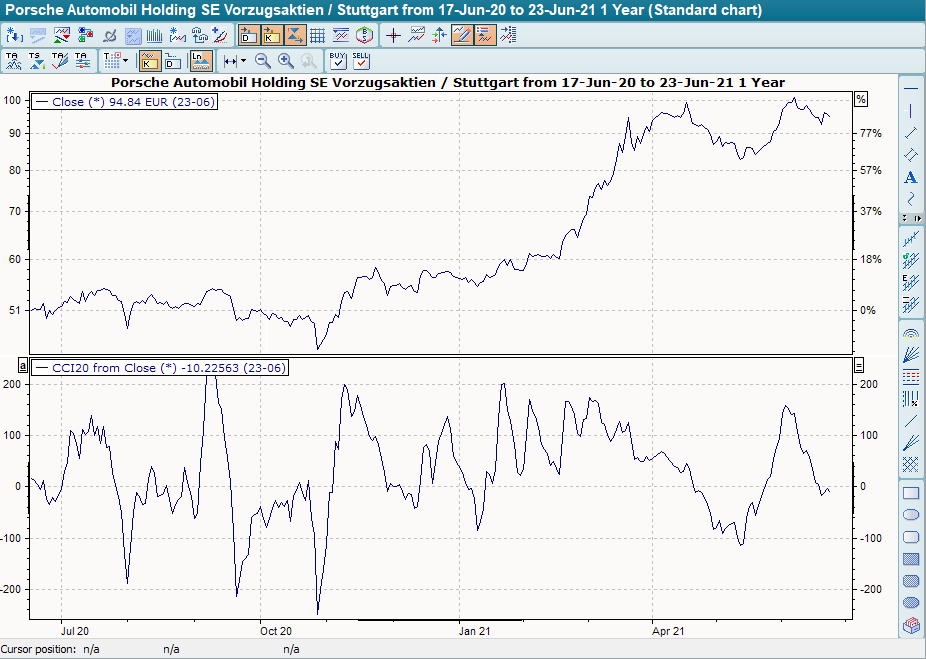Screen dimensions: 926x659
Task: Click the CCI20 from Close legend label
Action: click(160, 367)
